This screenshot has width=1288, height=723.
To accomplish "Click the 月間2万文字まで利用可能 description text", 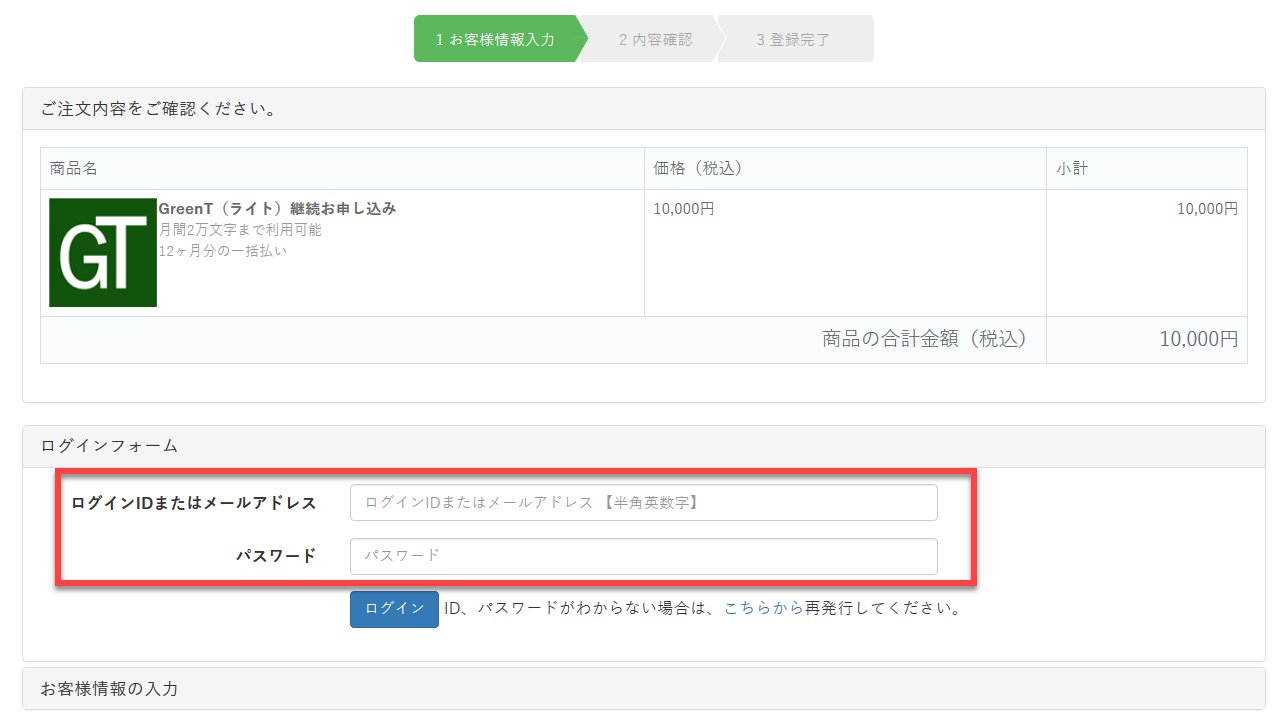I will pos(240,230).
